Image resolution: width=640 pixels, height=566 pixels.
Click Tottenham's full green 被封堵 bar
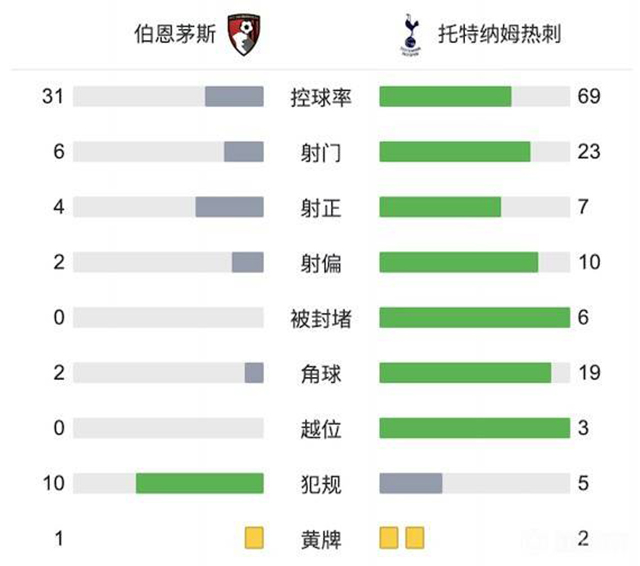474,318
